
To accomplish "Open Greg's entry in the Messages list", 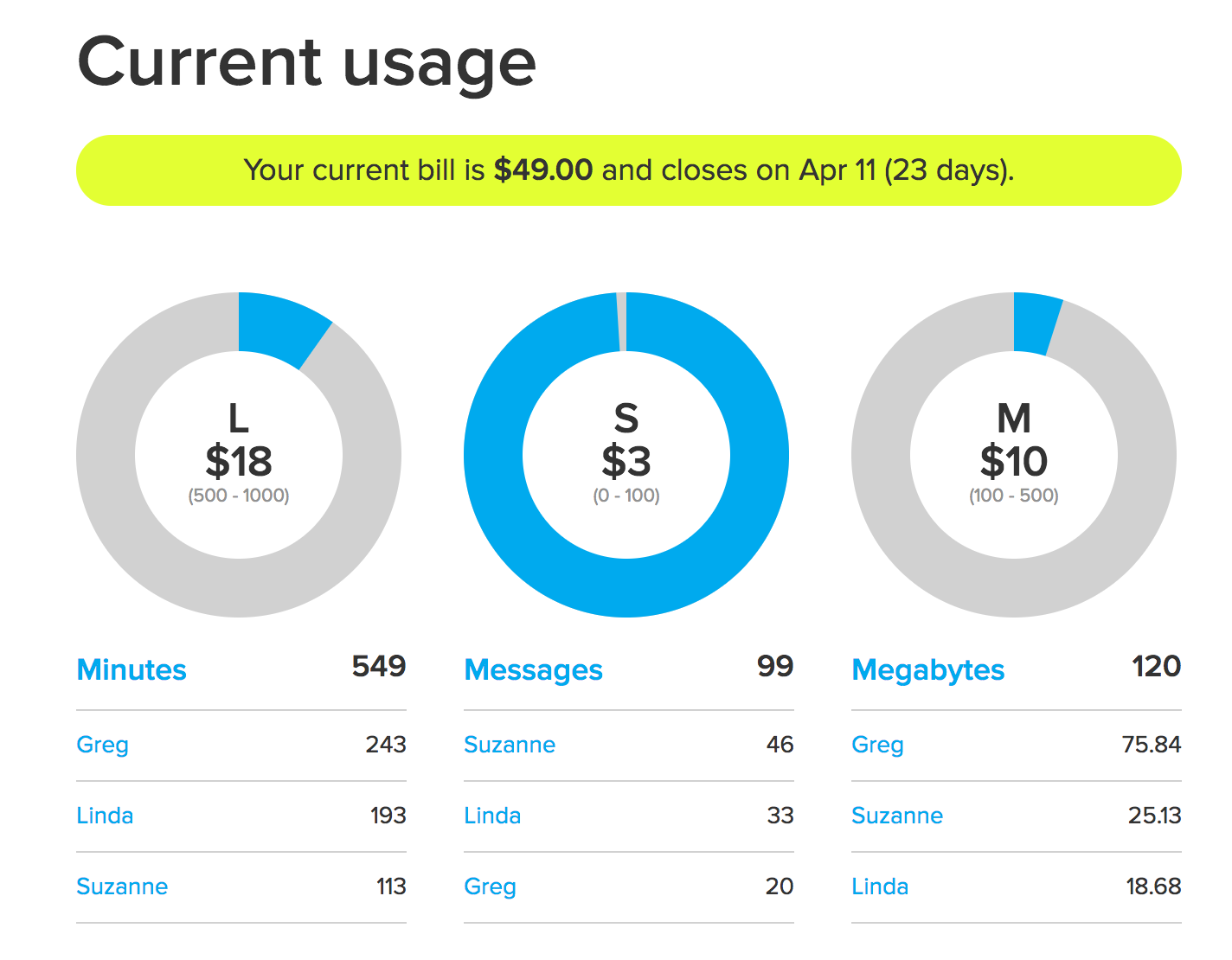I will pyautogui.click(x=490, y=886).
